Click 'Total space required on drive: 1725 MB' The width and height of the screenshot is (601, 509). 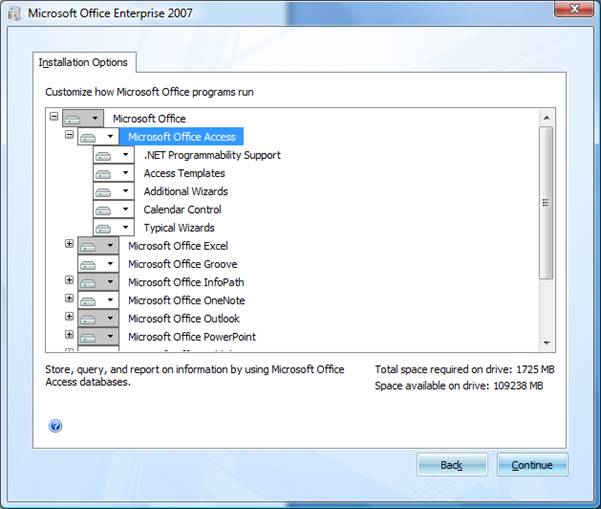(465, 369)
